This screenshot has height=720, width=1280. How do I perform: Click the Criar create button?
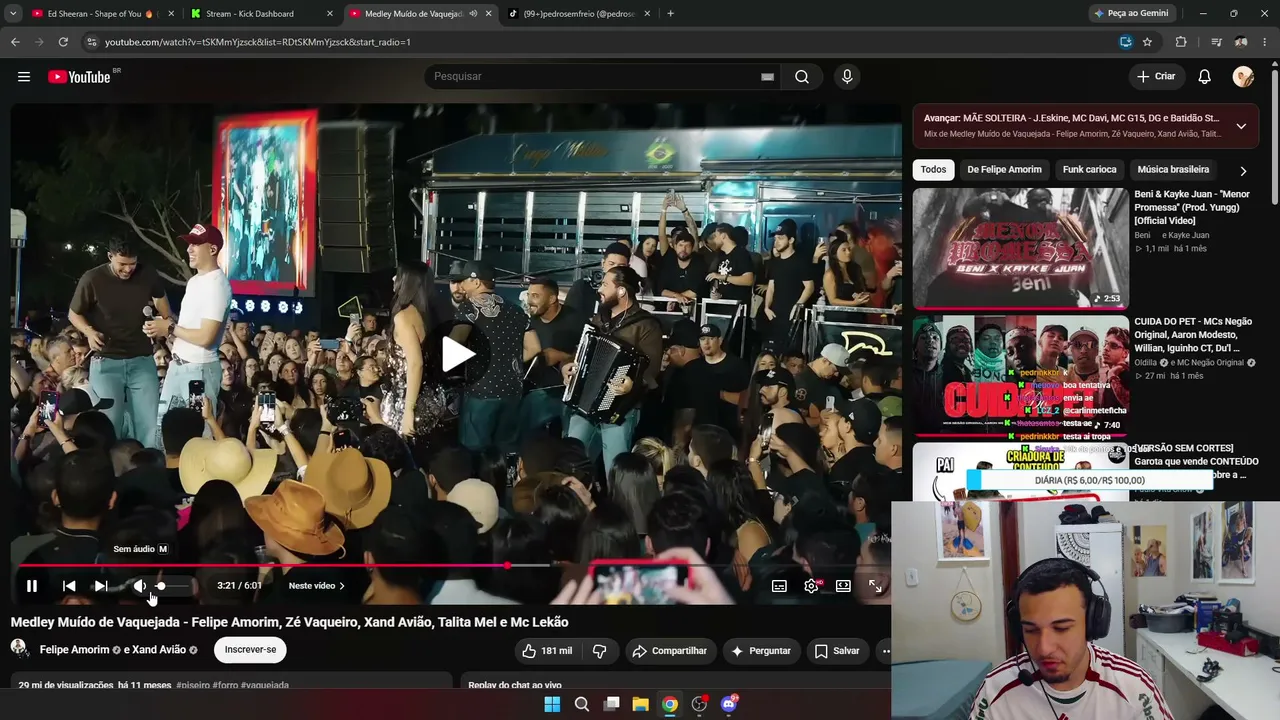coord(1156,77)
